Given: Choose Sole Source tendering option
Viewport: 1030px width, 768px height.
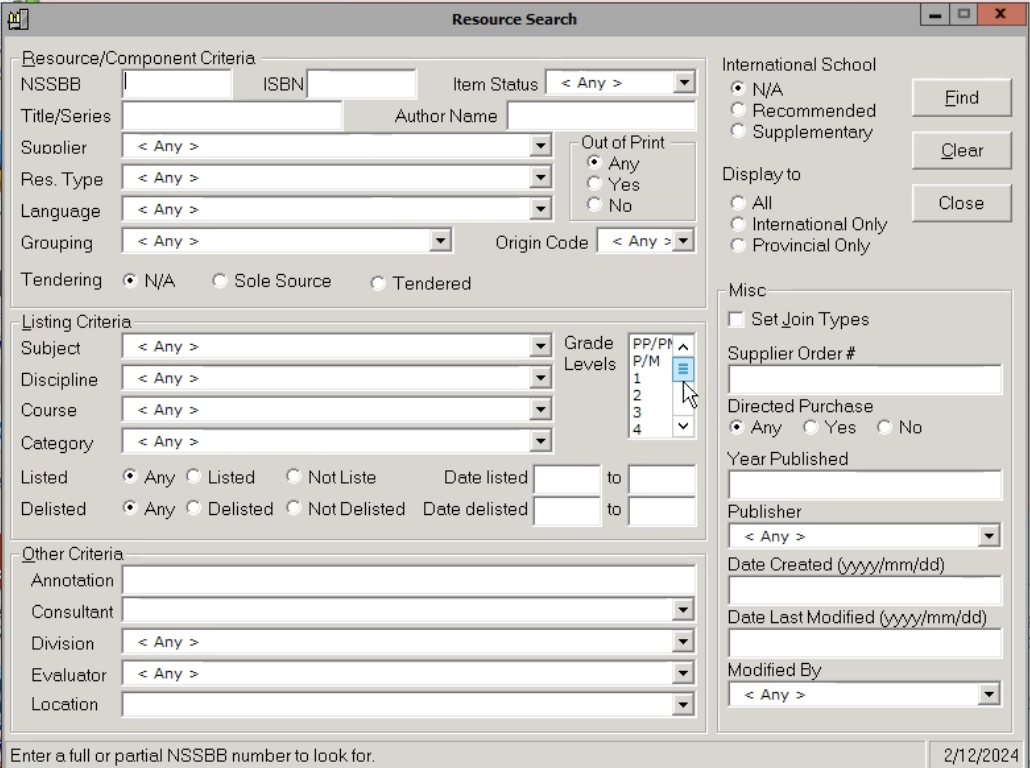Looking at the screenshot, I should click(219, 281).
